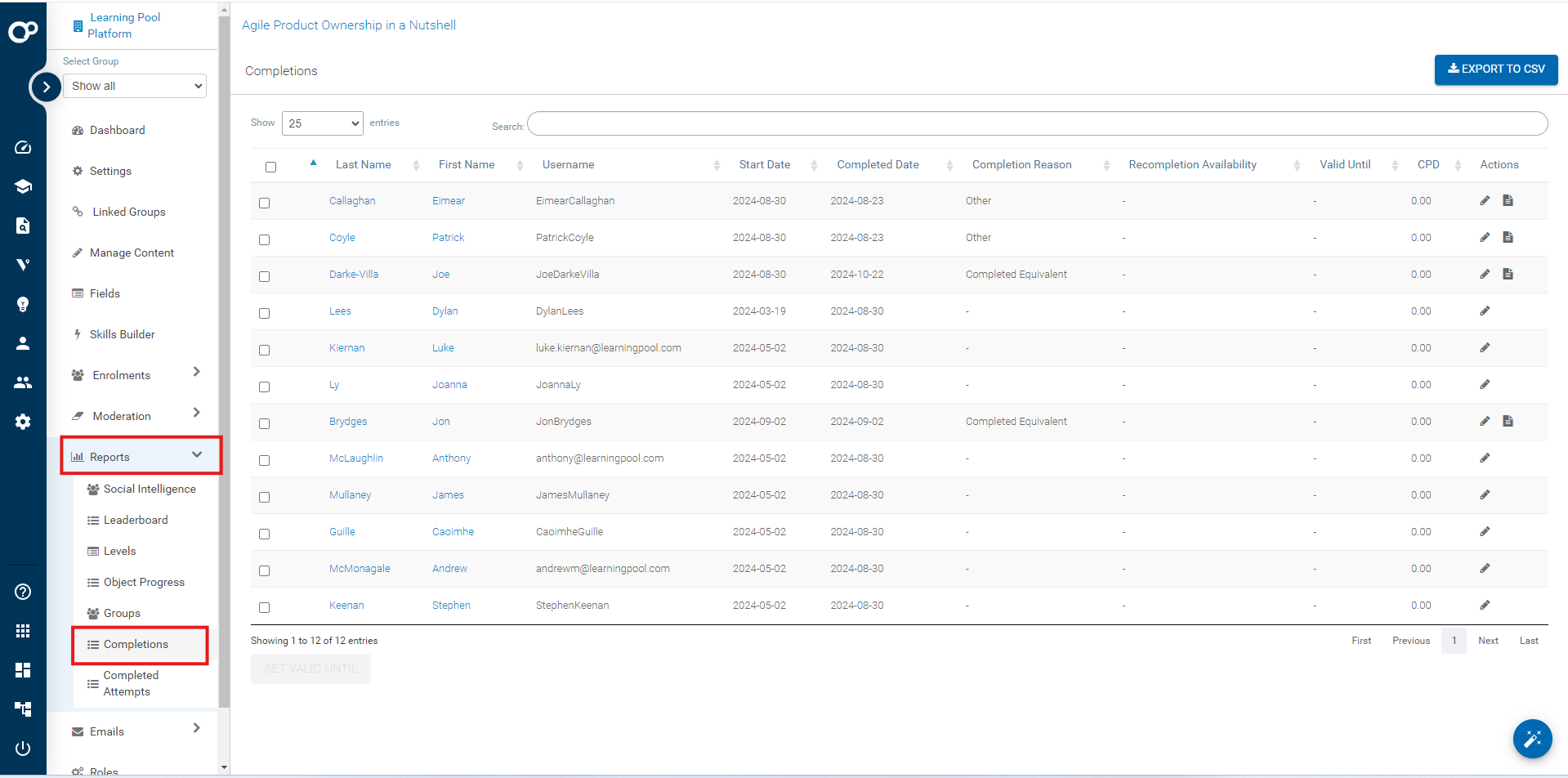Open the McLaughlin last name link
Image resolution: width=1568 pixels, height=778 pixels.
(355, 458)
